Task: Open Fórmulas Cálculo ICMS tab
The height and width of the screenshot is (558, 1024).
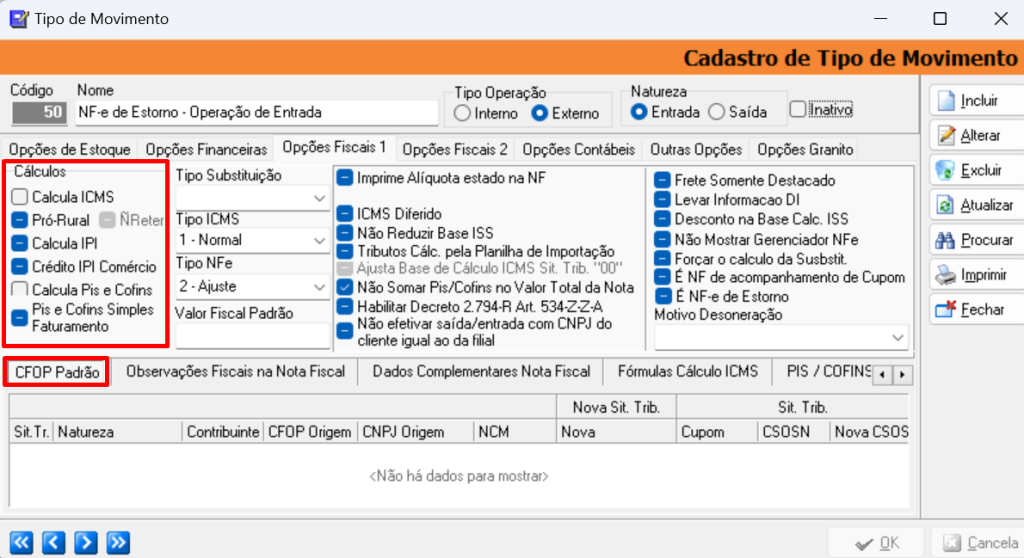Action: pyautogui.click(x=688, y=372)
